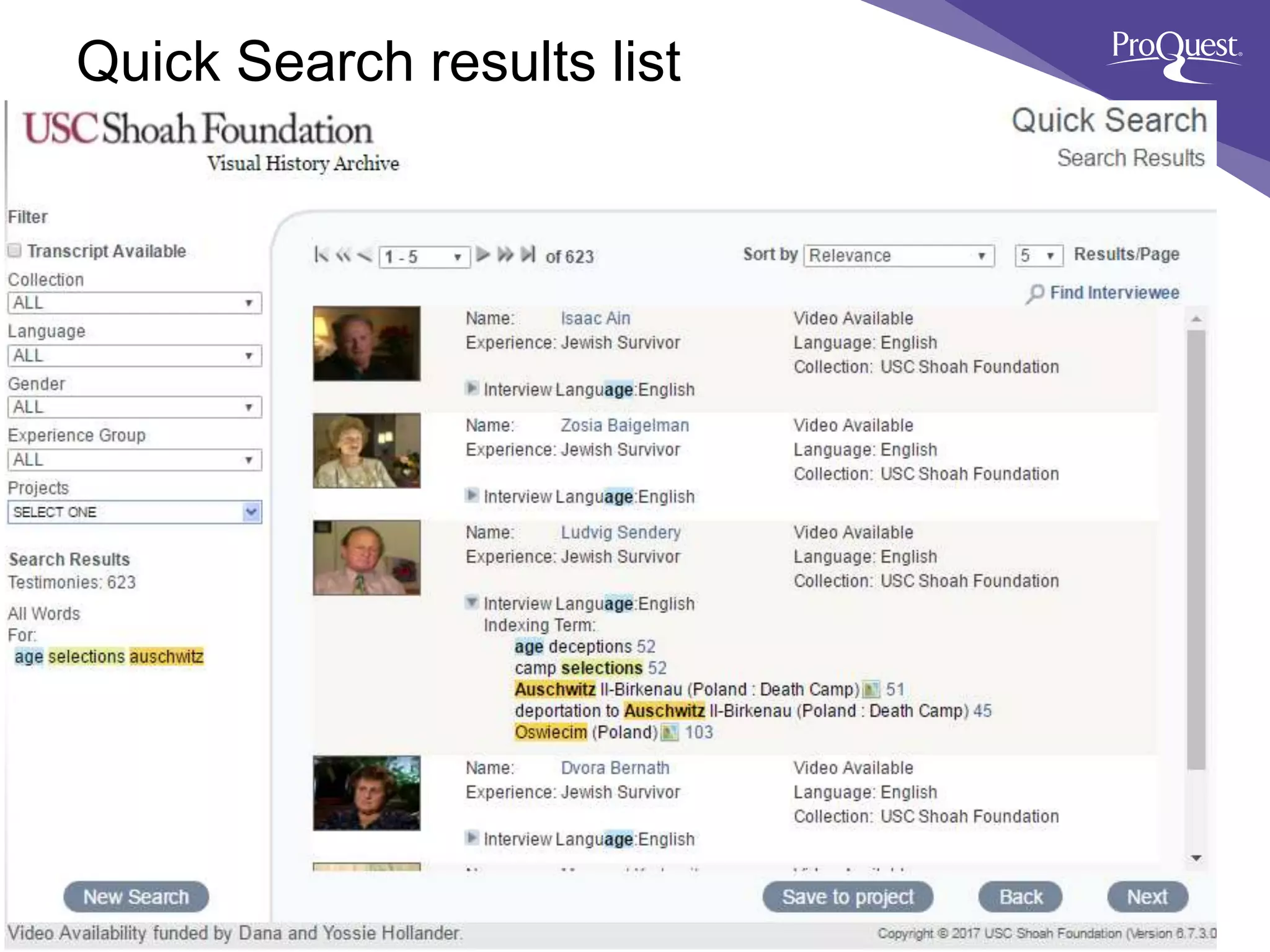Open segment 52 of camp selections
The image size is (1270, 952).
657,668
